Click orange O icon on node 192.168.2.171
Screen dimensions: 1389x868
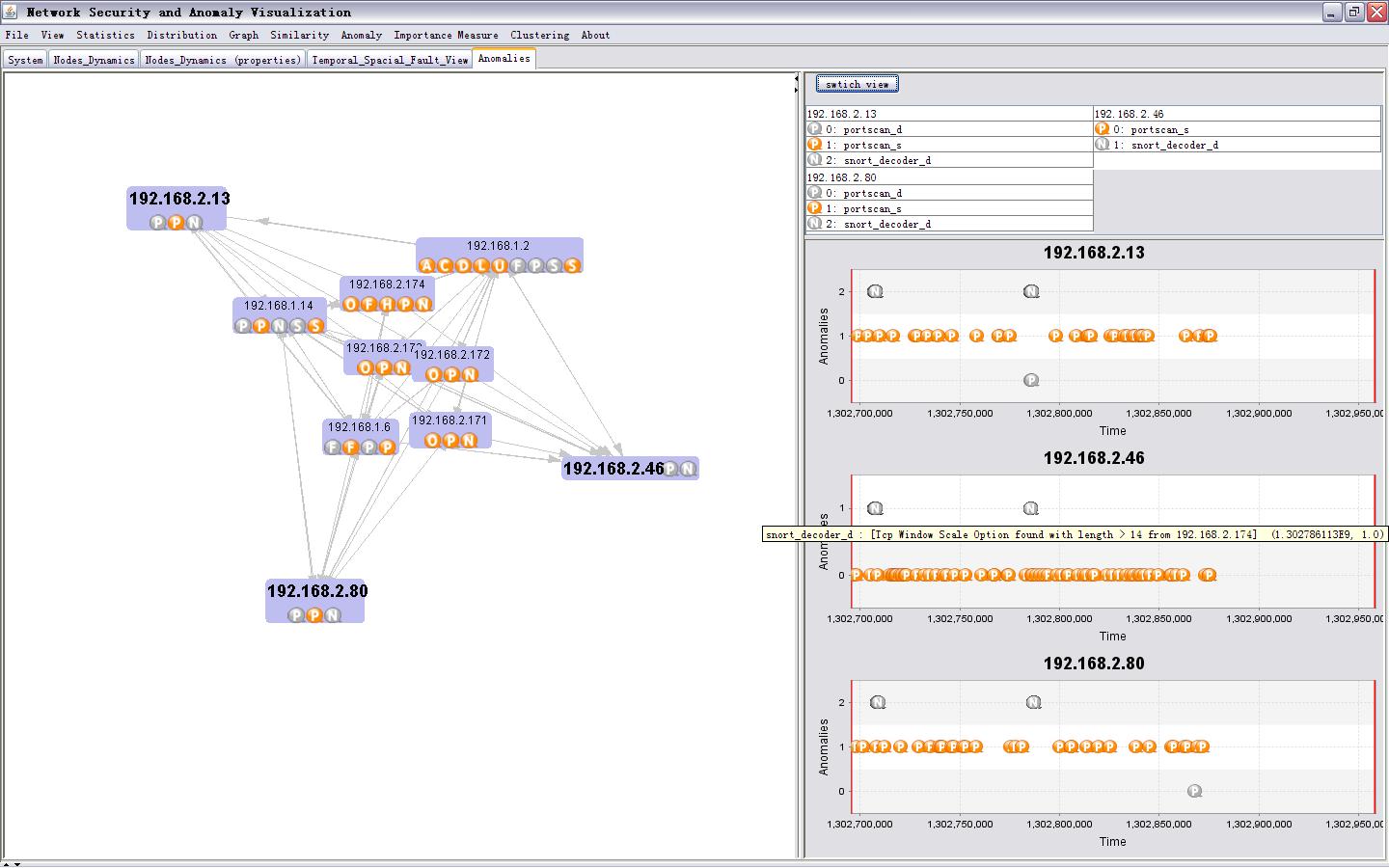point(432,440)
